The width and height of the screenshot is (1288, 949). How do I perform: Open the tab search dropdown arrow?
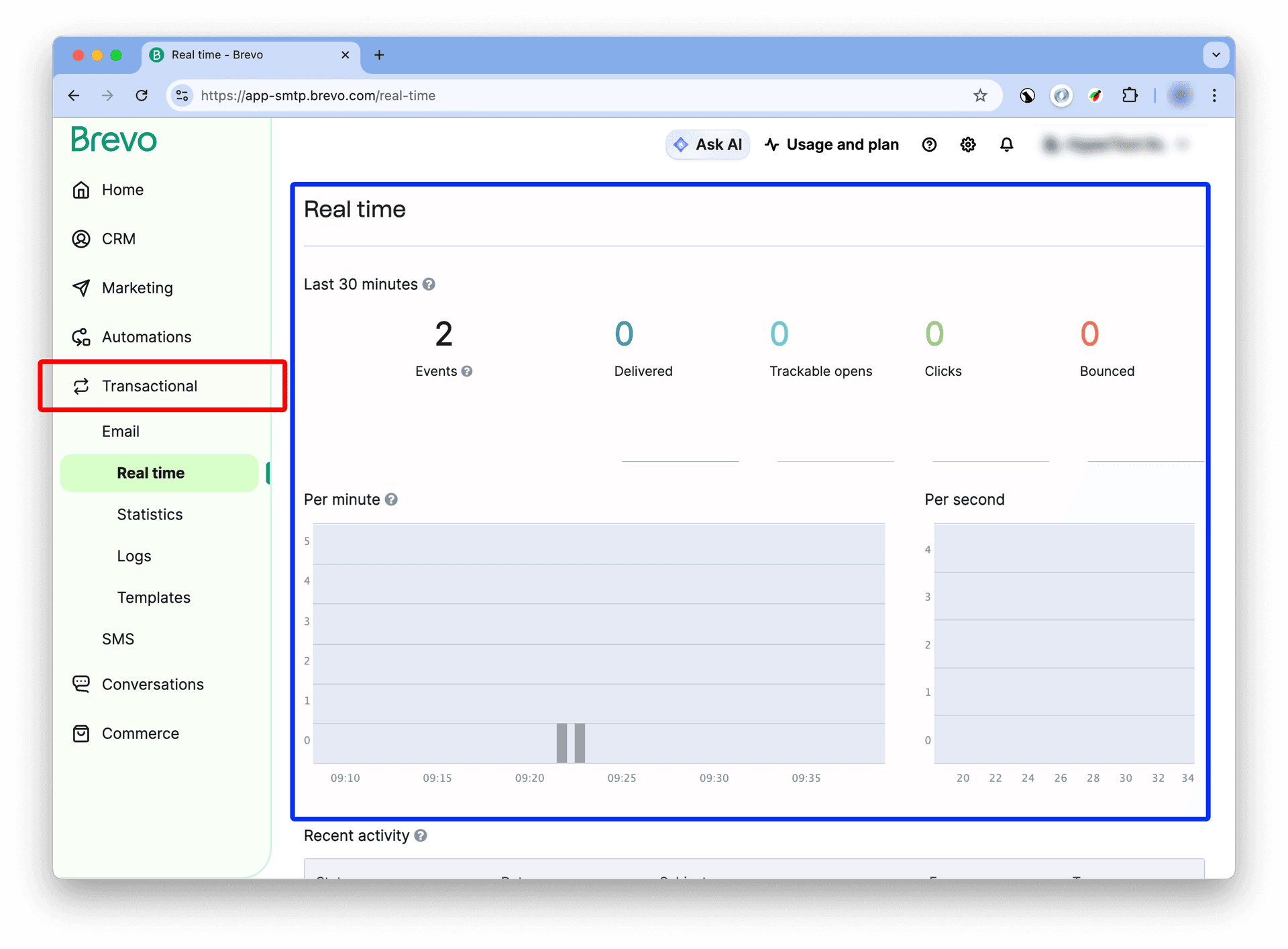[1216, 55]
